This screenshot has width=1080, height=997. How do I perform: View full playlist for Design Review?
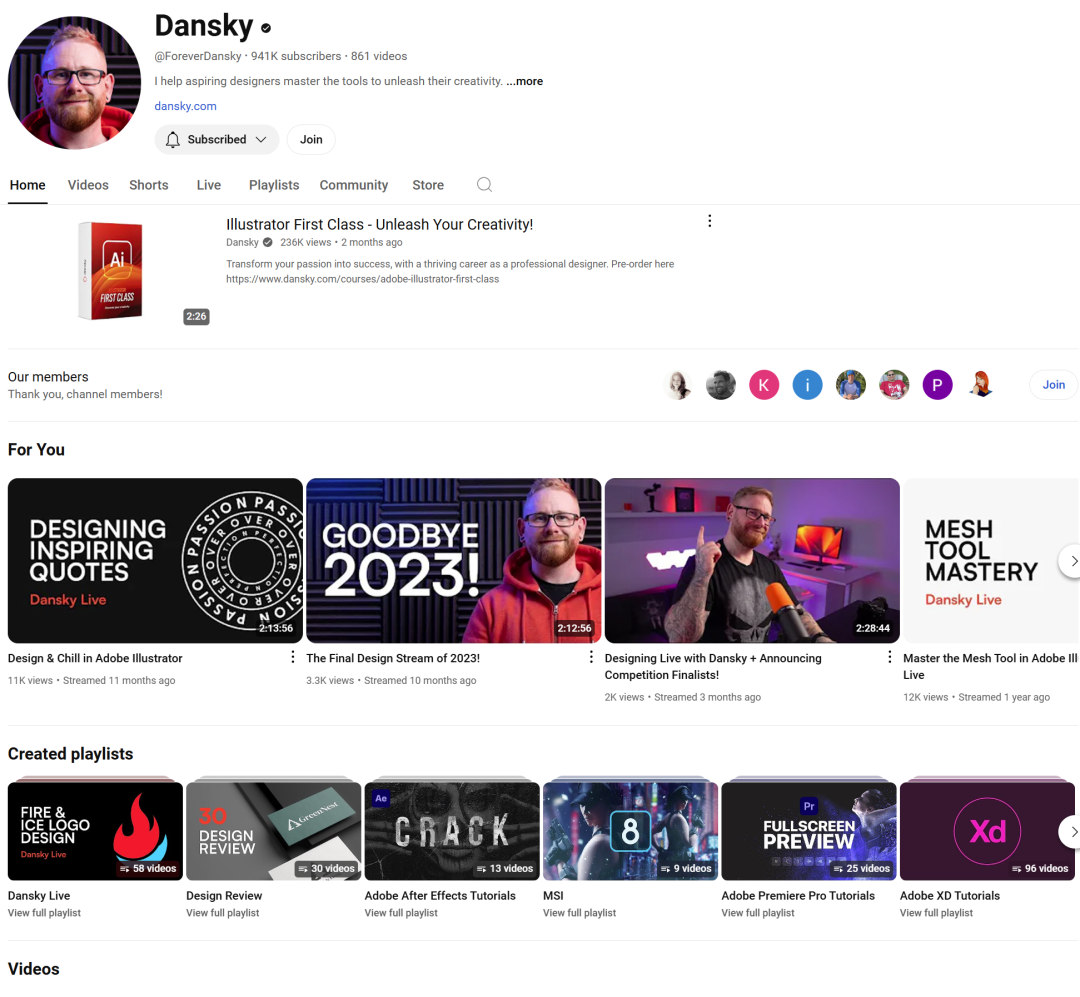coord(222,913)
